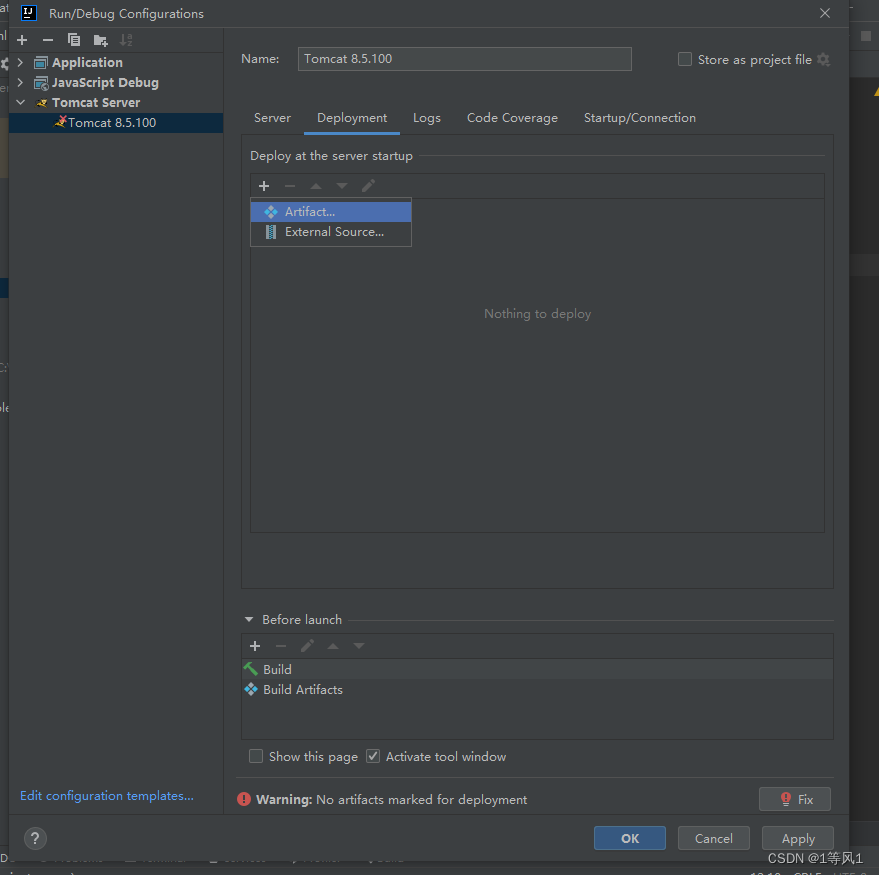This screenshot has height=875, width=879.
Task: Switch to the Server tab
Action: point(272,118)
